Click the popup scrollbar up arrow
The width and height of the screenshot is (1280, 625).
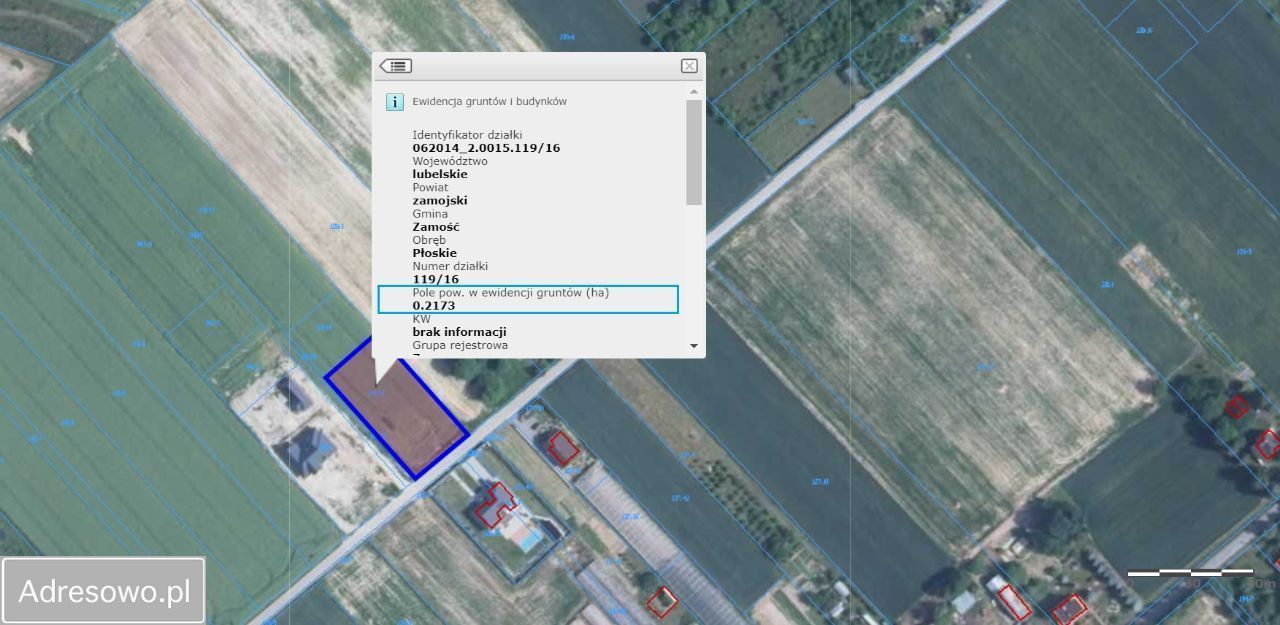coord(694,92)
